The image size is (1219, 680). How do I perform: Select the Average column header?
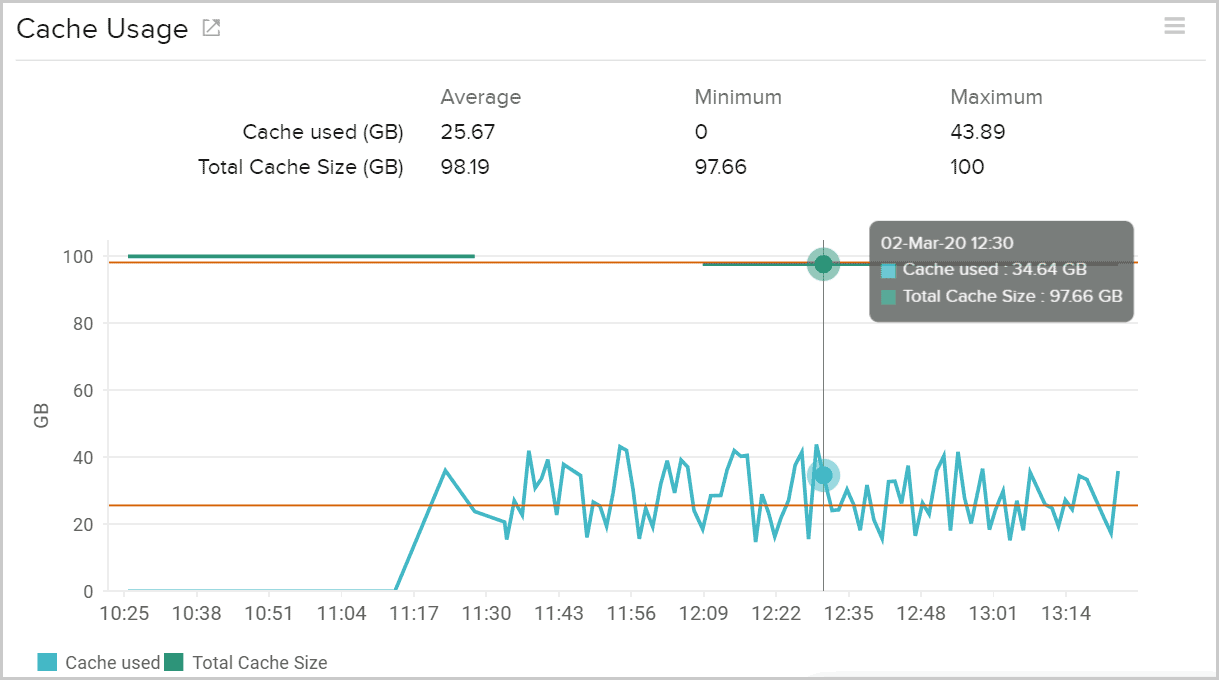(x=480, y=96)
